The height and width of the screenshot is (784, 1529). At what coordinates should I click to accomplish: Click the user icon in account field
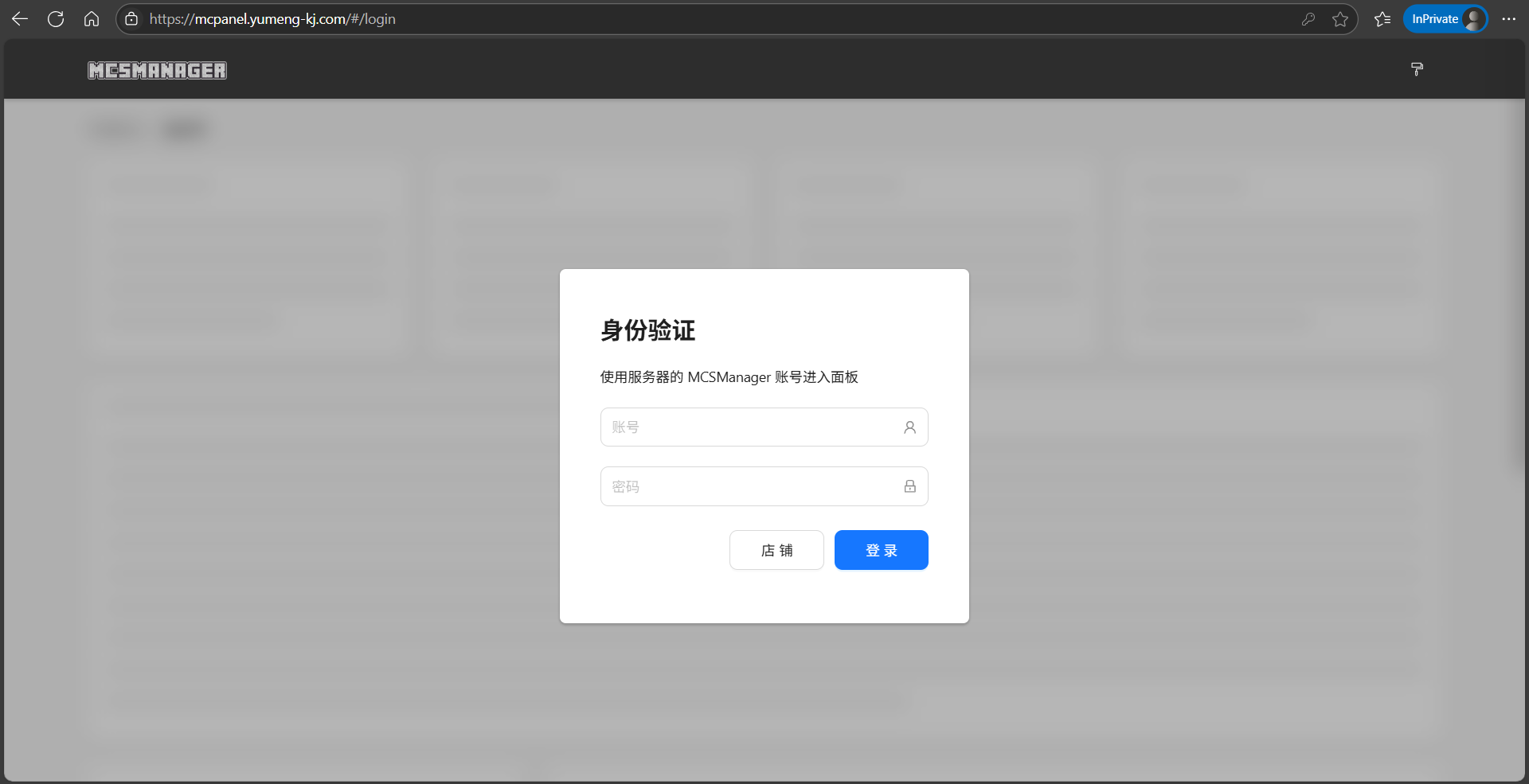[909, 427]
